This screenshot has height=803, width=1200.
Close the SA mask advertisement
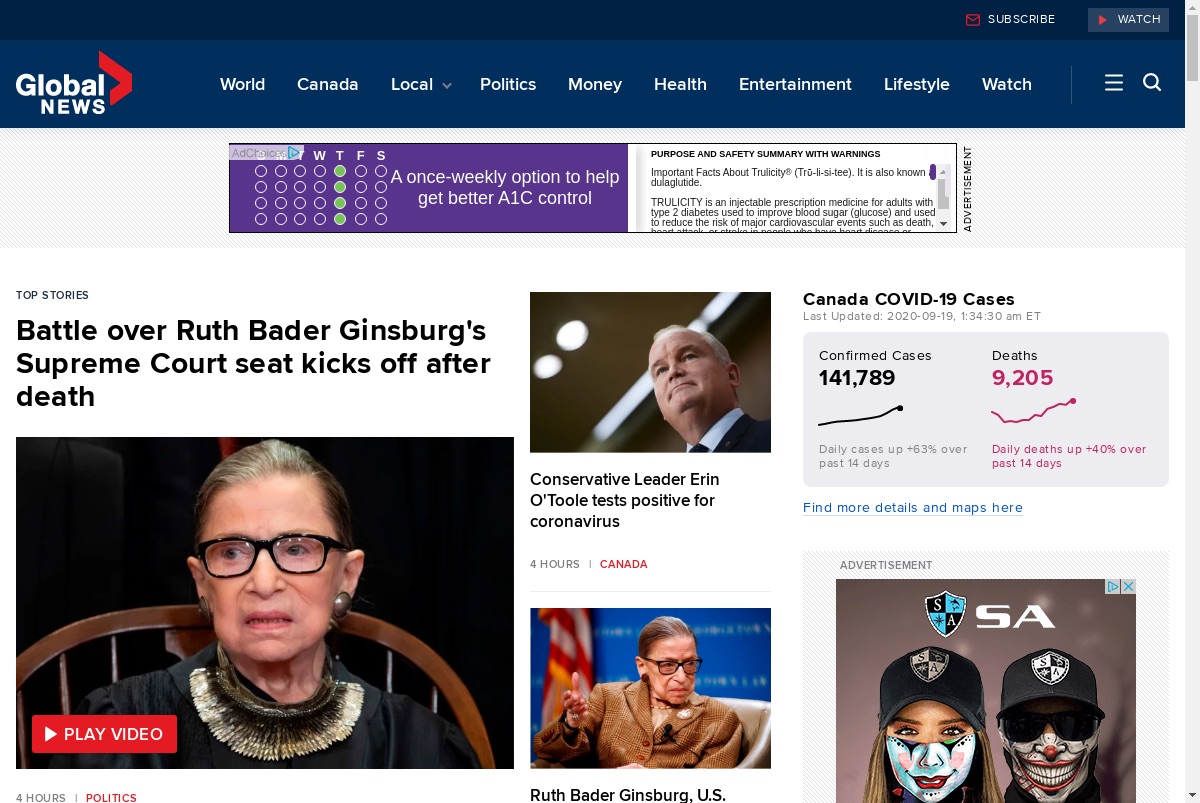(x=1128, y=587)
